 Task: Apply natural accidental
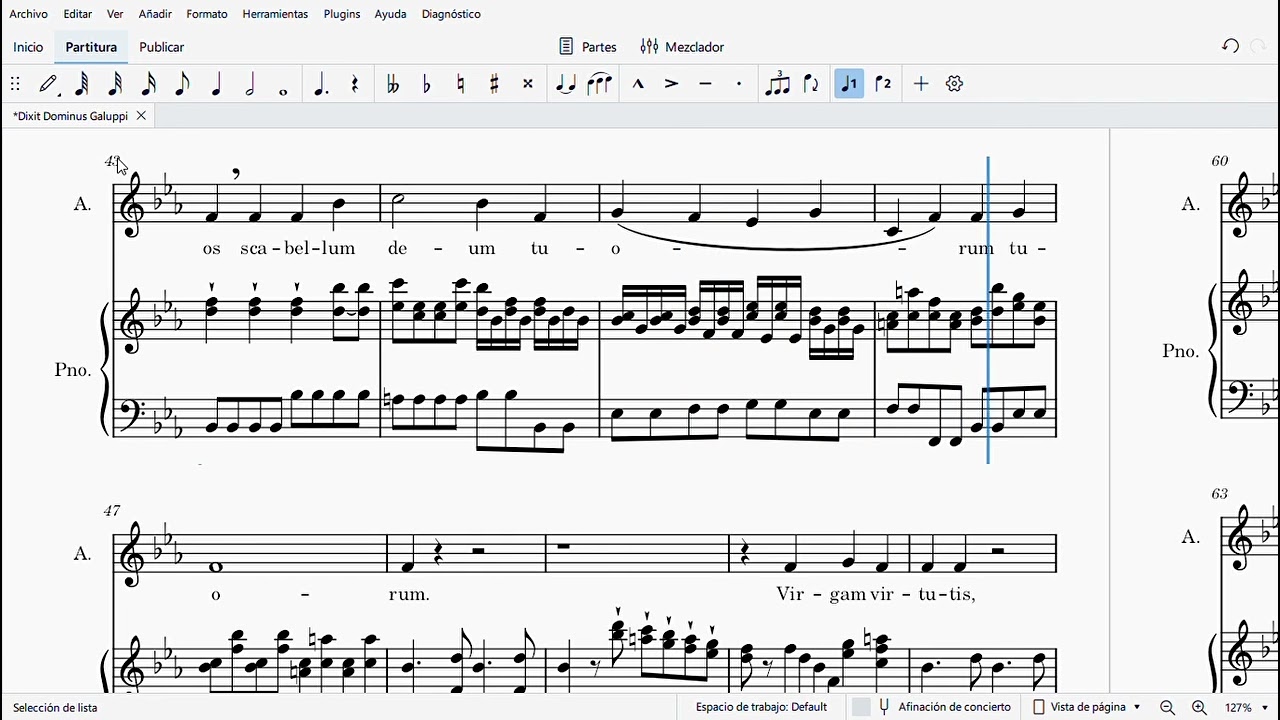click(461, 84)
